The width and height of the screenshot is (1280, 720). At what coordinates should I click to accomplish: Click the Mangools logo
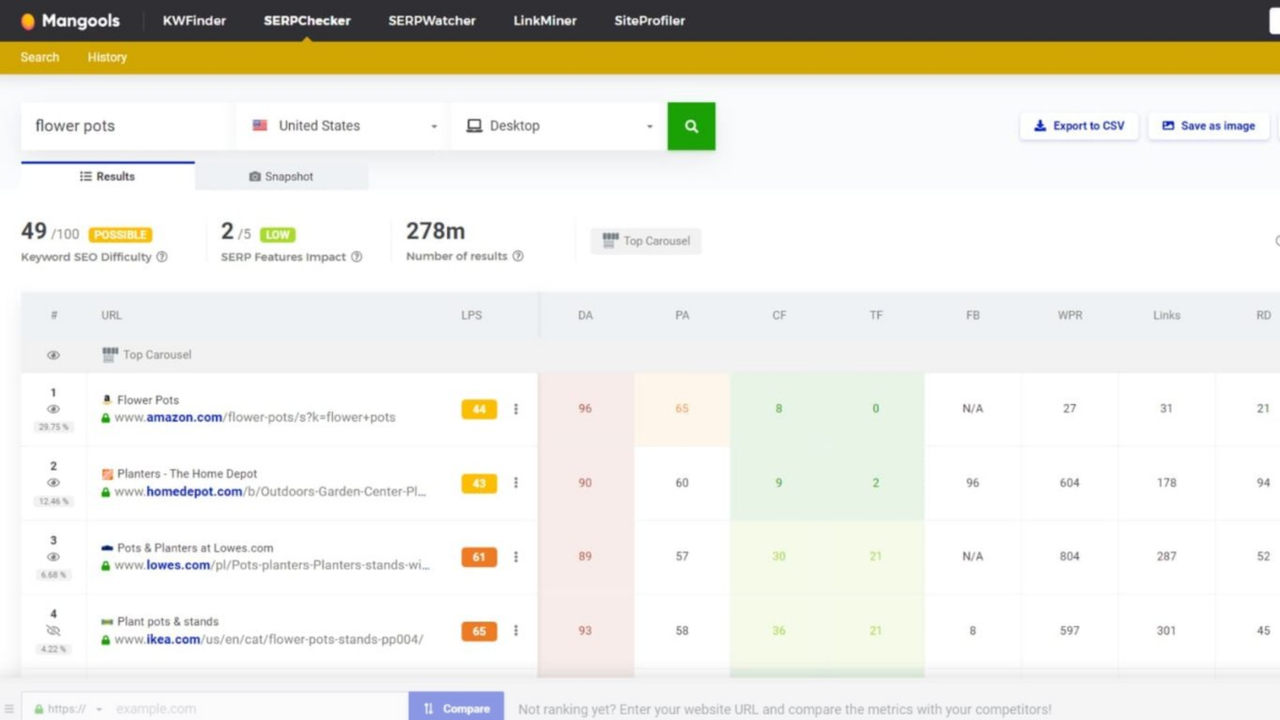pos(69,20)
